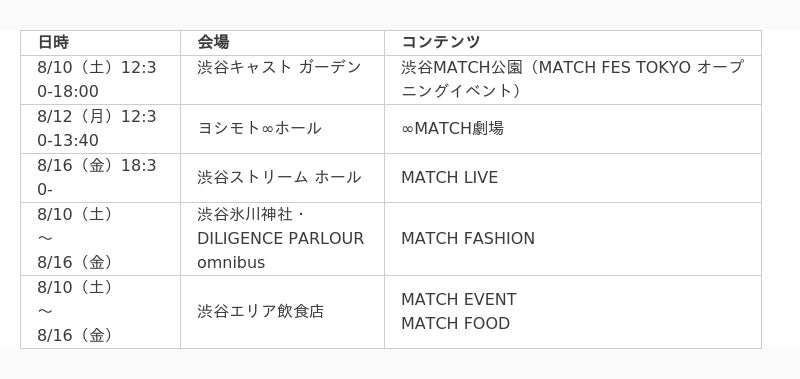
Task: Select the 渋谷キャスト ガーデン venue cell
Action: pyautogui.click(x=282, y=80)
